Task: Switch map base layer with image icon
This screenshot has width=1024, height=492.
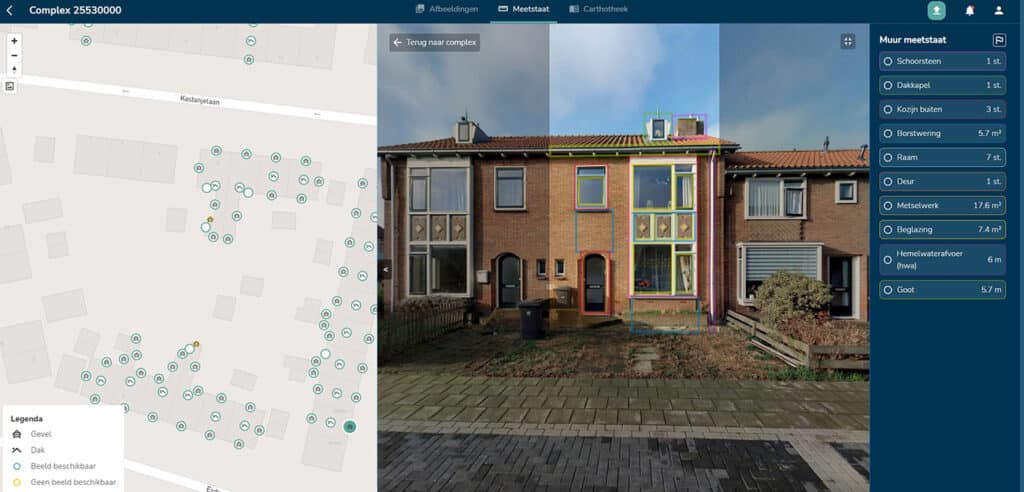Action: (x=10, y=87)
